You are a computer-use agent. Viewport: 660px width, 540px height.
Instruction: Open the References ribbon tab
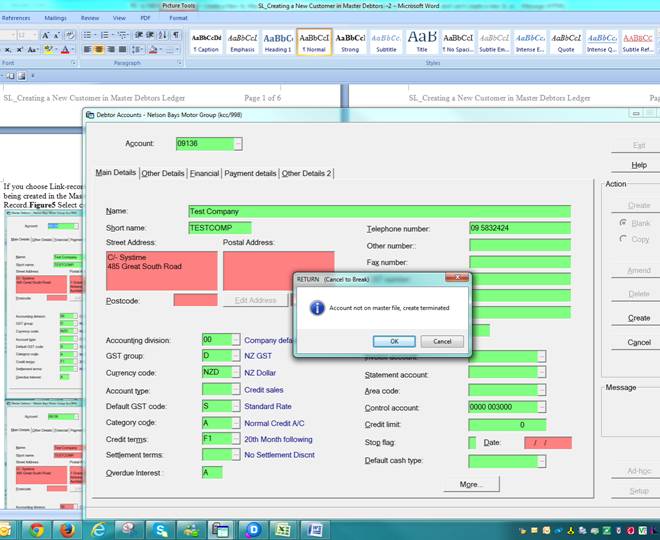click(16, 18)
